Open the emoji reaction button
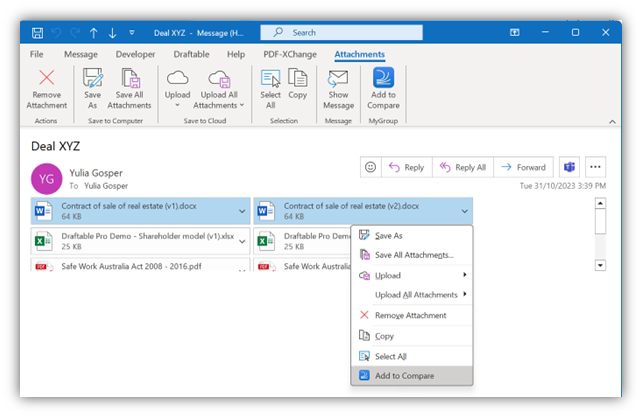642x417 pixels. 371,167
